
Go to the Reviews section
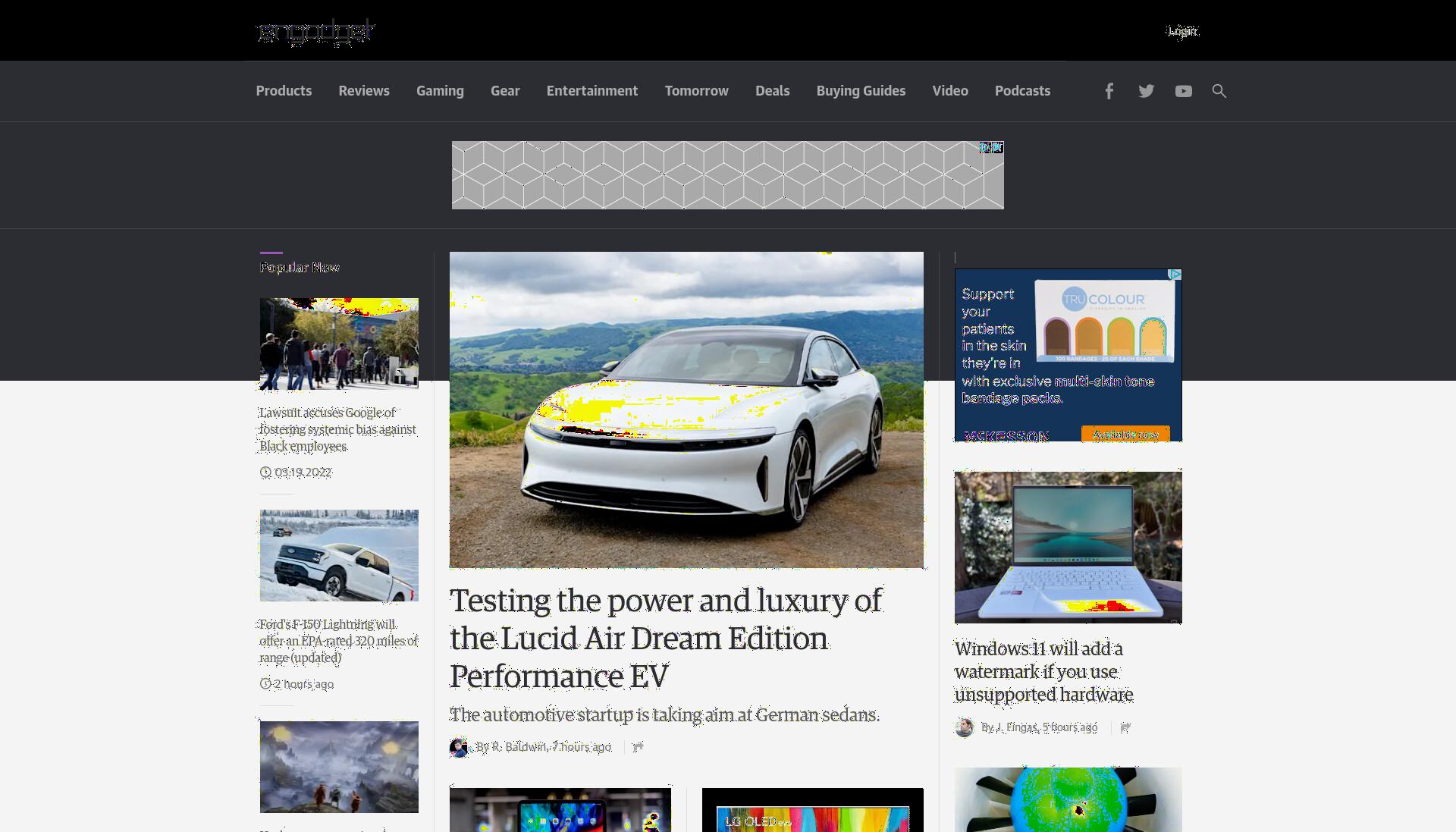coord(364,91)
